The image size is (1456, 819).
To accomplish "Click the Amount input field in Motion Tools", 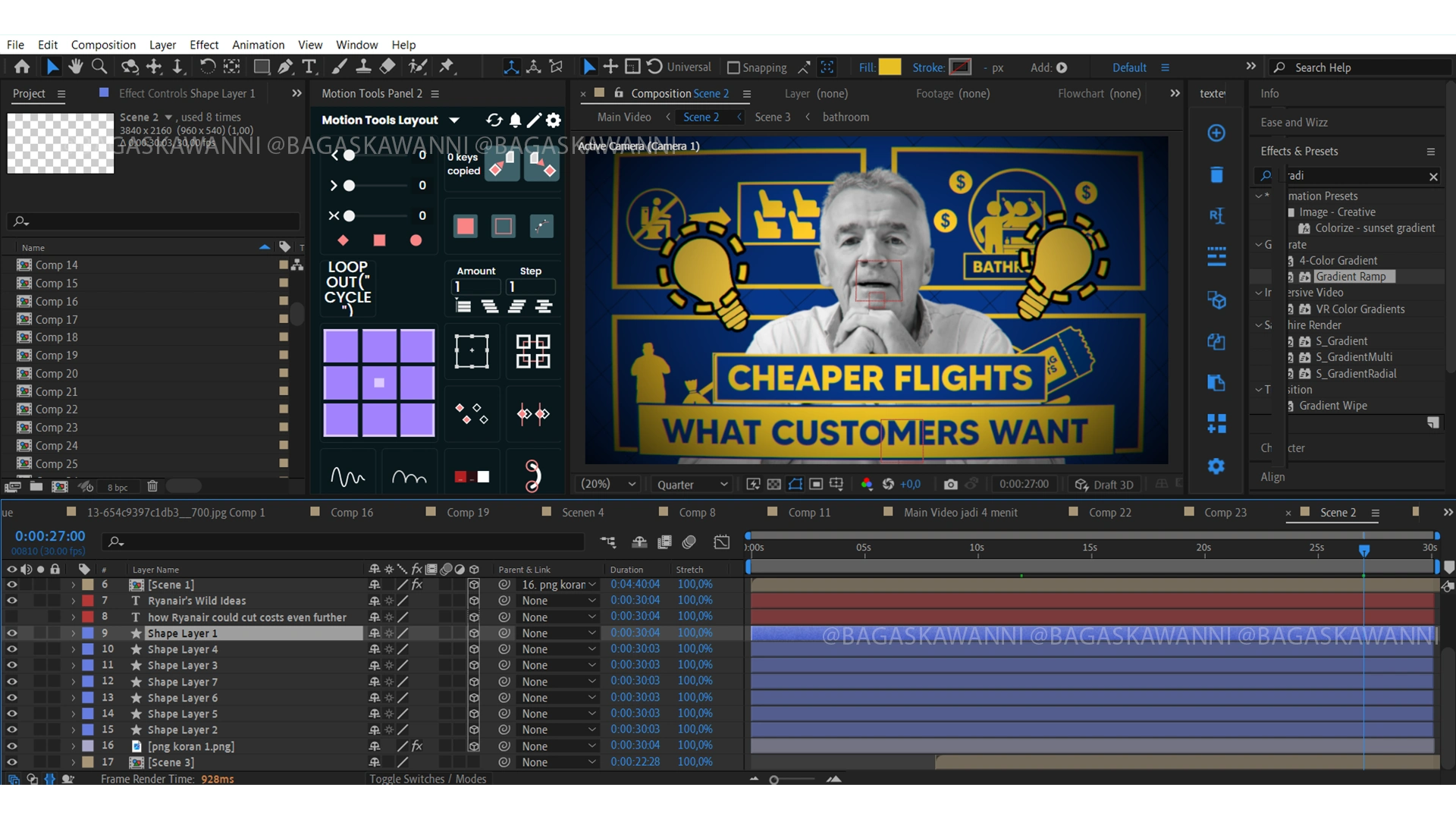I will click(477, 287).
